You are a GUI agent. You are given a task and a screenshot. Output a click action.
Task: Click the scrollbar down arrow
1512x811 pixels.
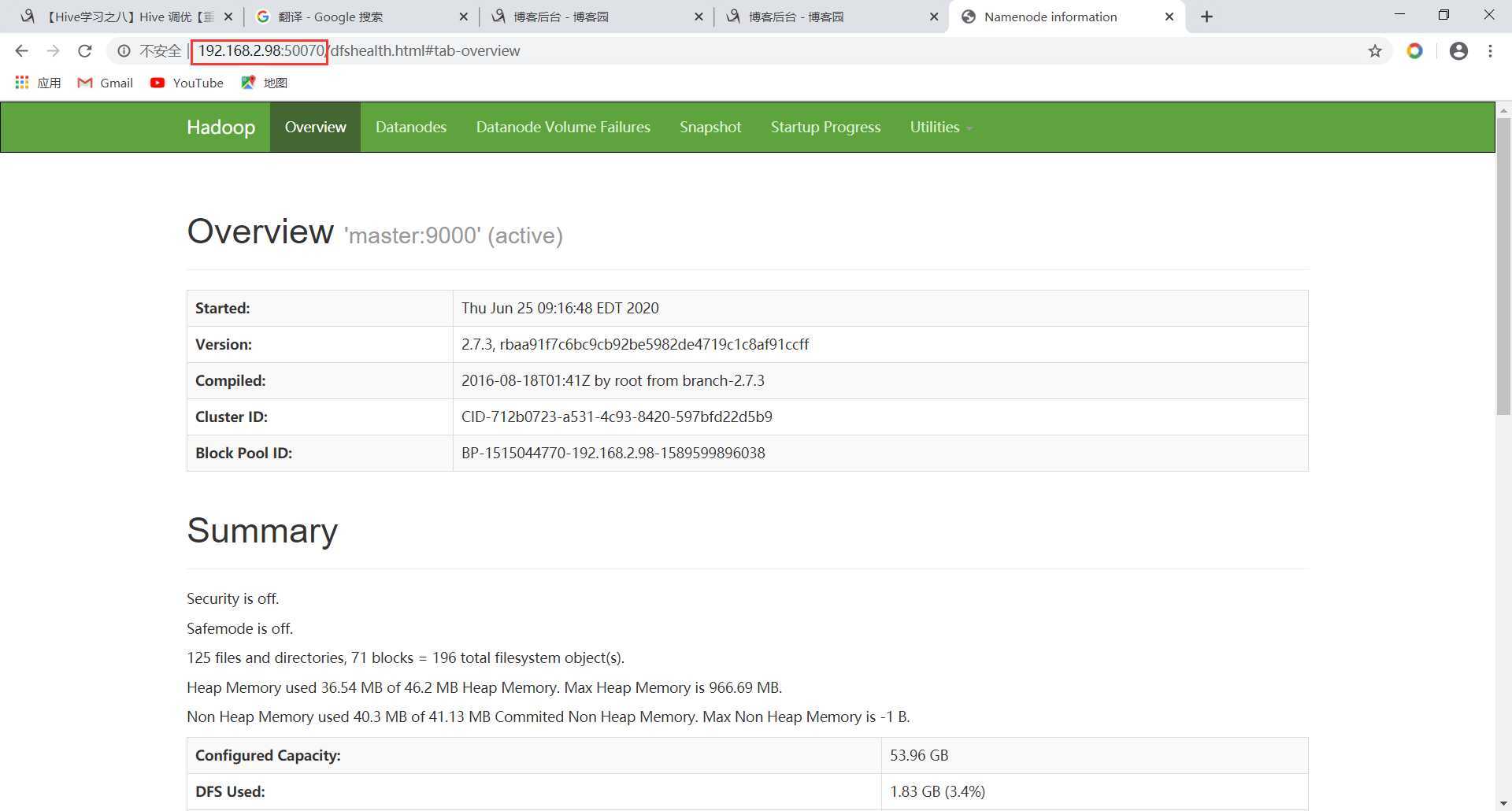click(x=1503, y=803)
